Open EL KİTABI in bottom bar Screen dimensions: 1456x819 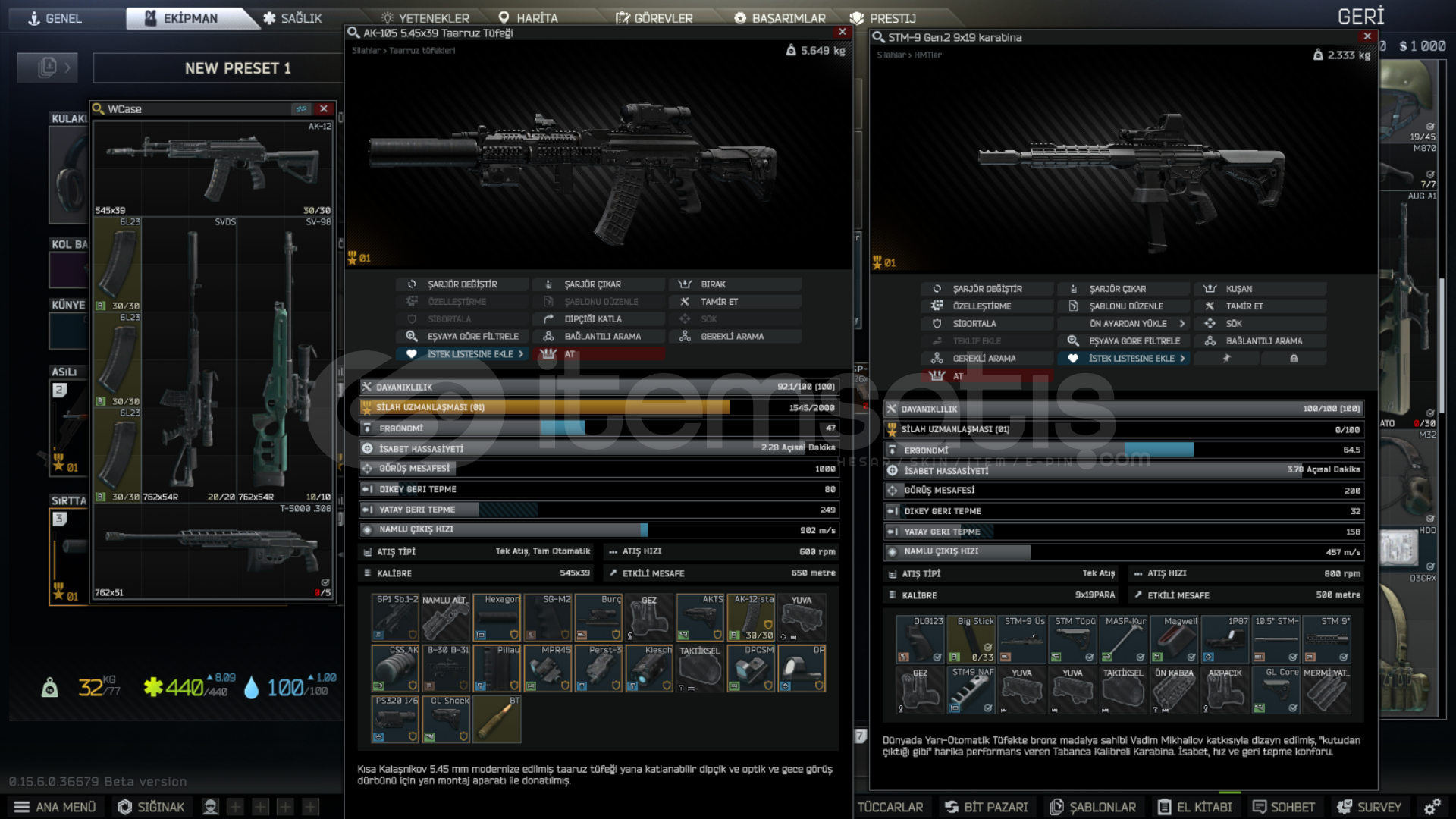pos(1195,807)
